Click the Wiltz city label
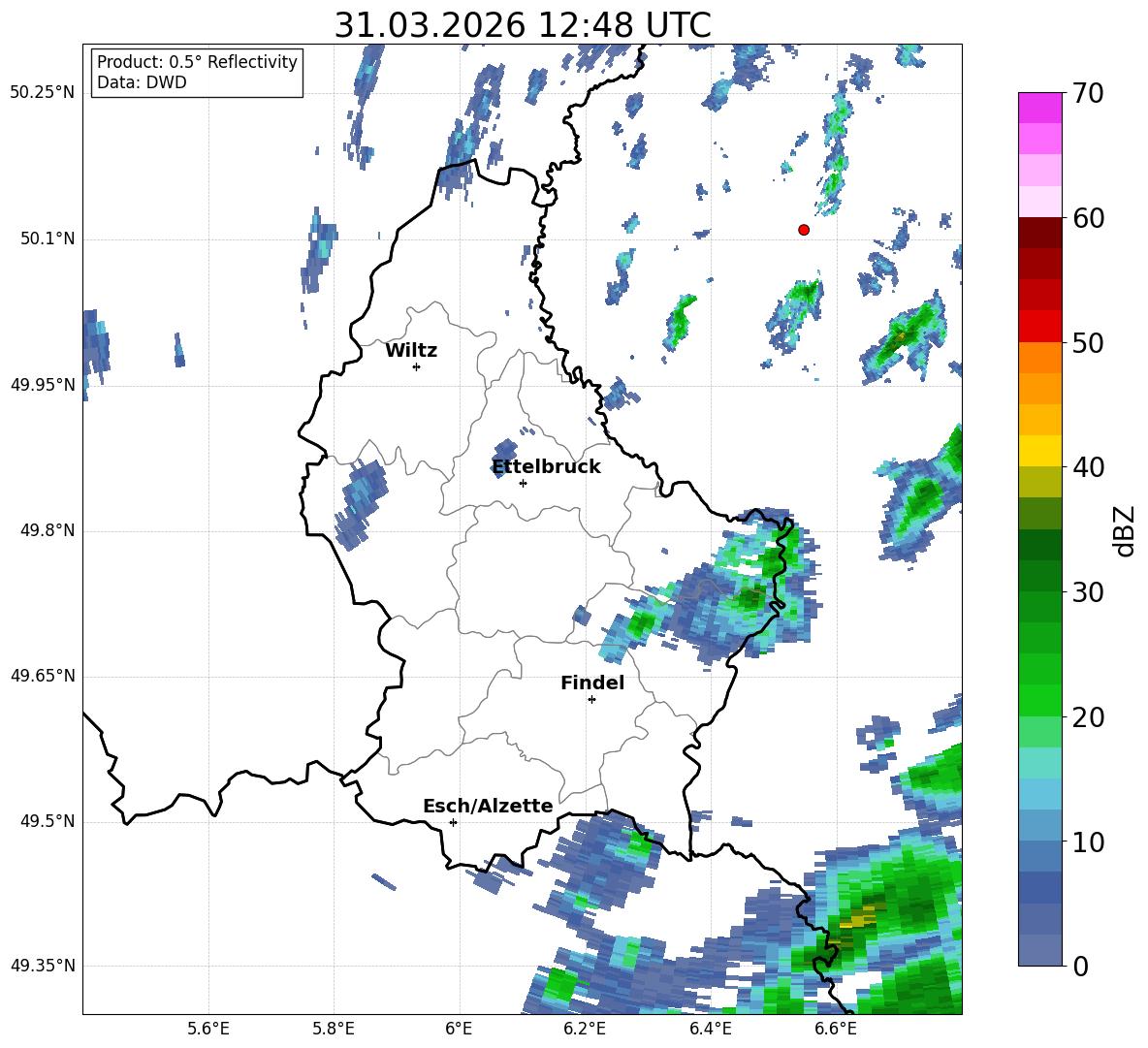The image size is (1148, 1048). 411,351
